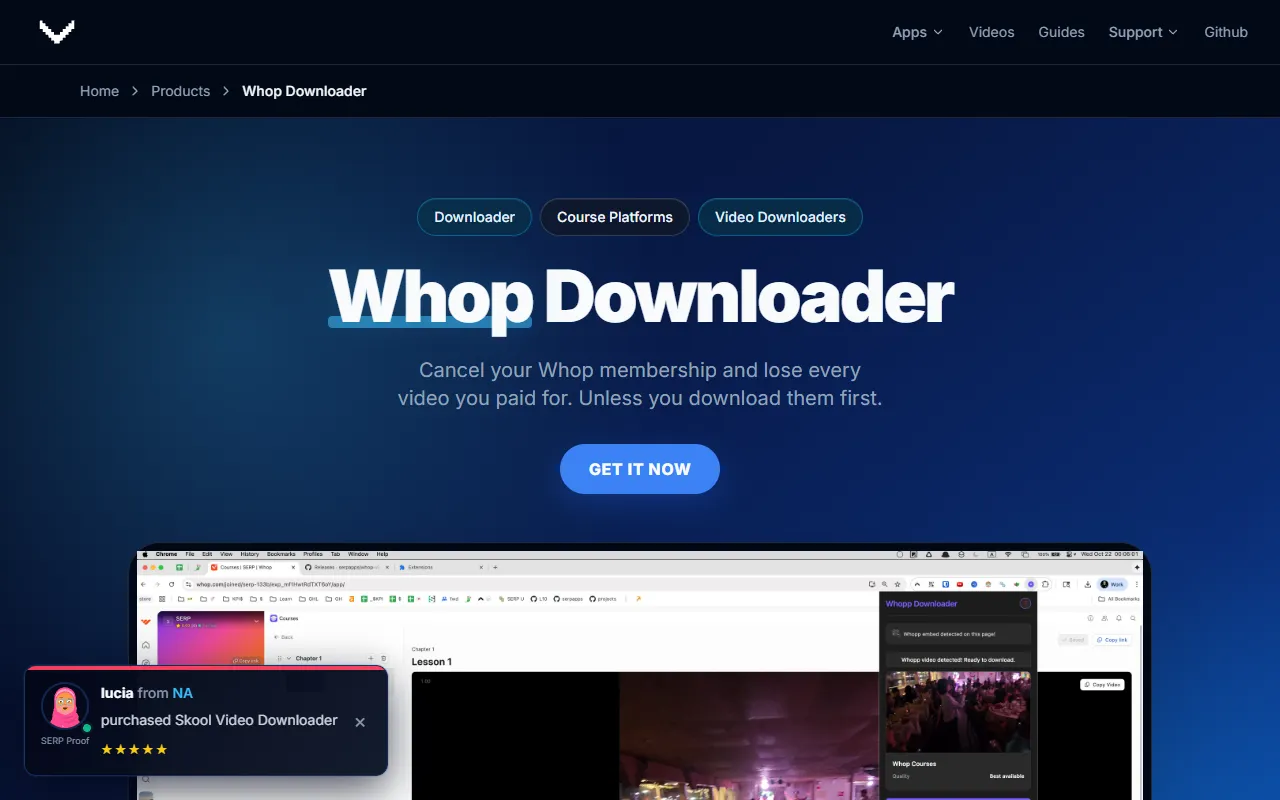Select the Video Downloaders tag pill
1280x800 pixels.
tap(780, 217)
